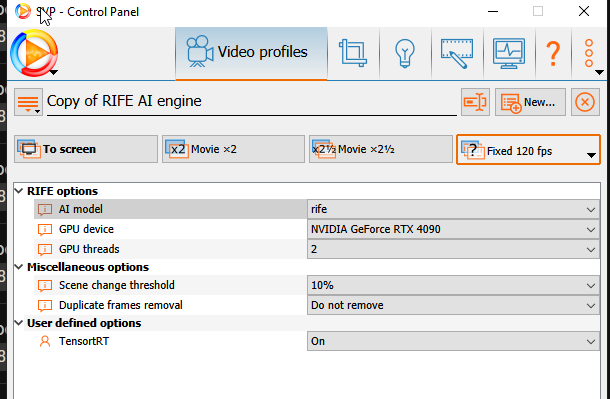The width and height of the screenshot is (610, 399).
Task: Select the Video profiles tab
Action: point(251,53)
